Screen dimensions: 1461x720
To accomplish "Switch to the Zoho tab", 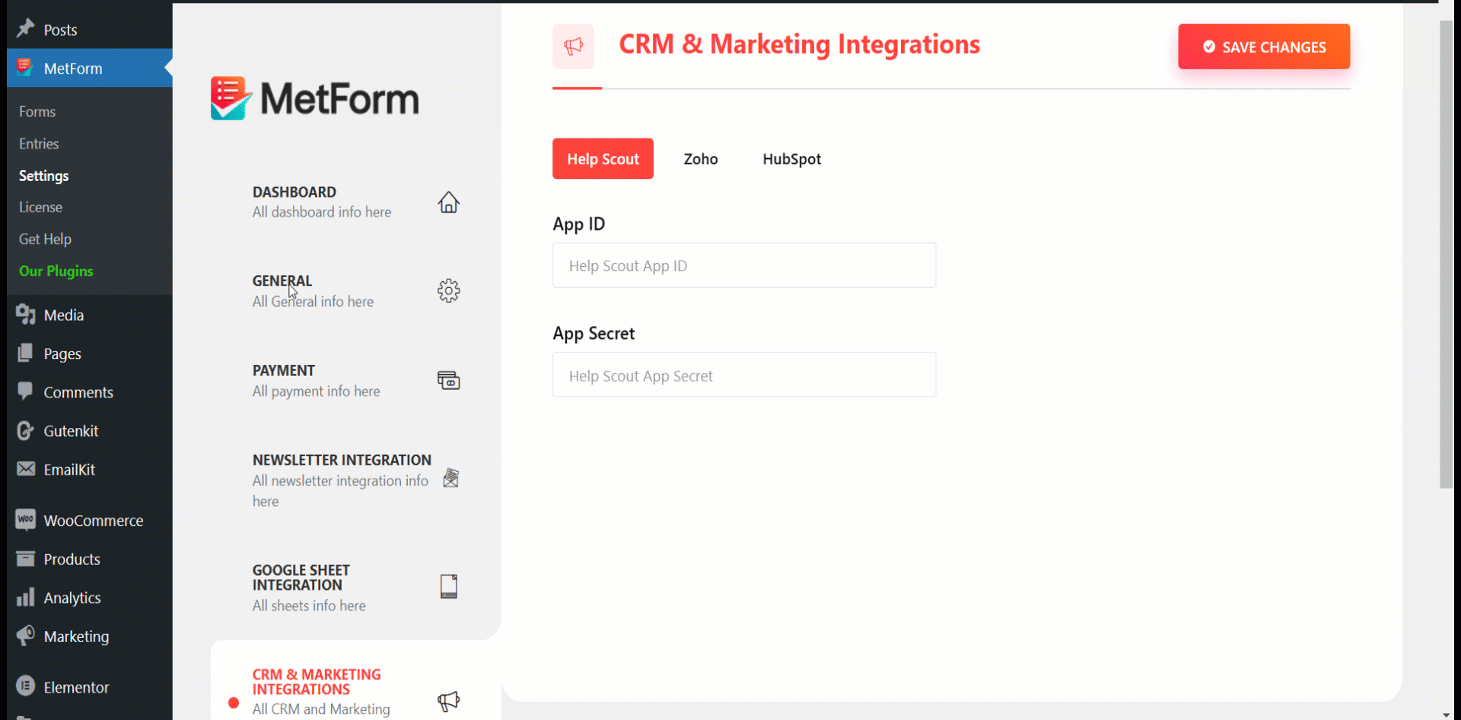I will pos(701,159).
